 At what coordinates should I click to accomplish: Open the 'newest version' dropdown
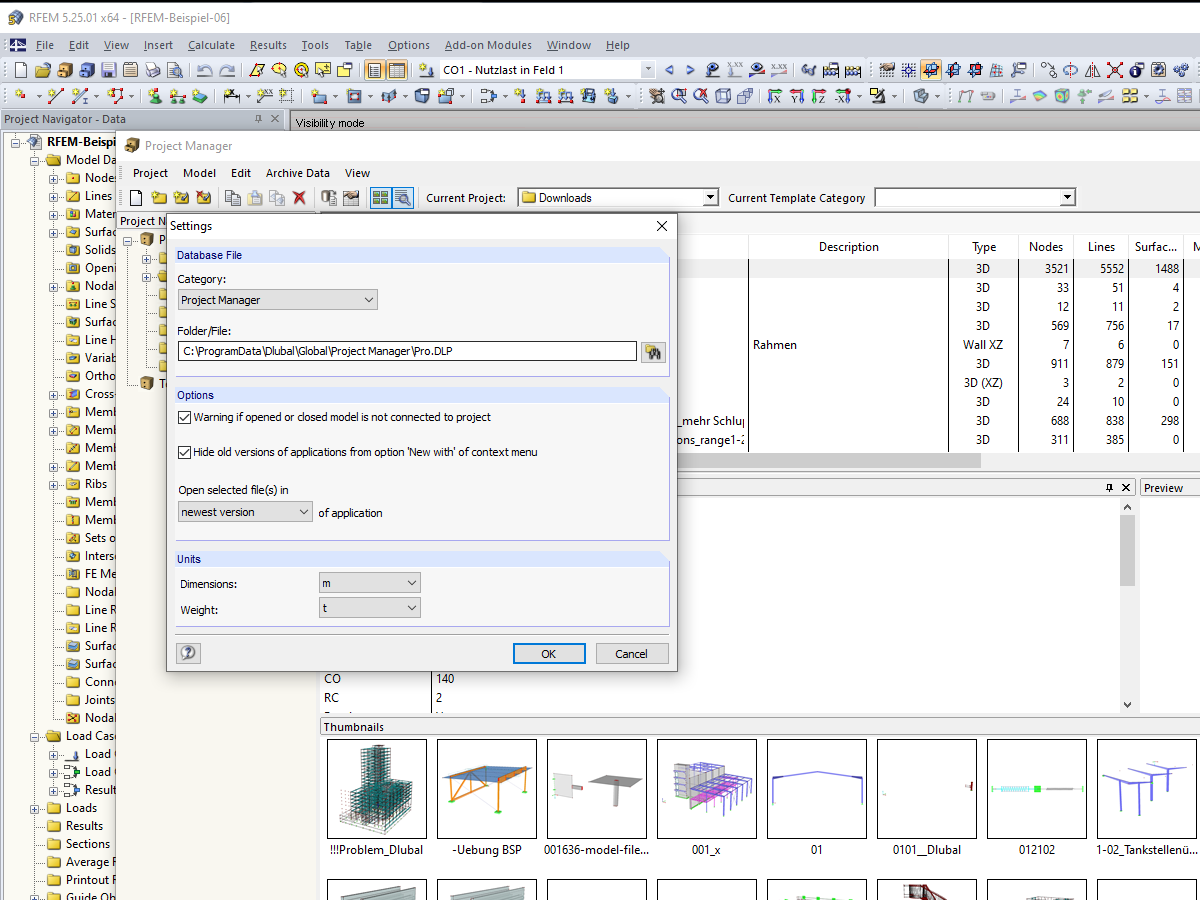(x=246, y=512)
